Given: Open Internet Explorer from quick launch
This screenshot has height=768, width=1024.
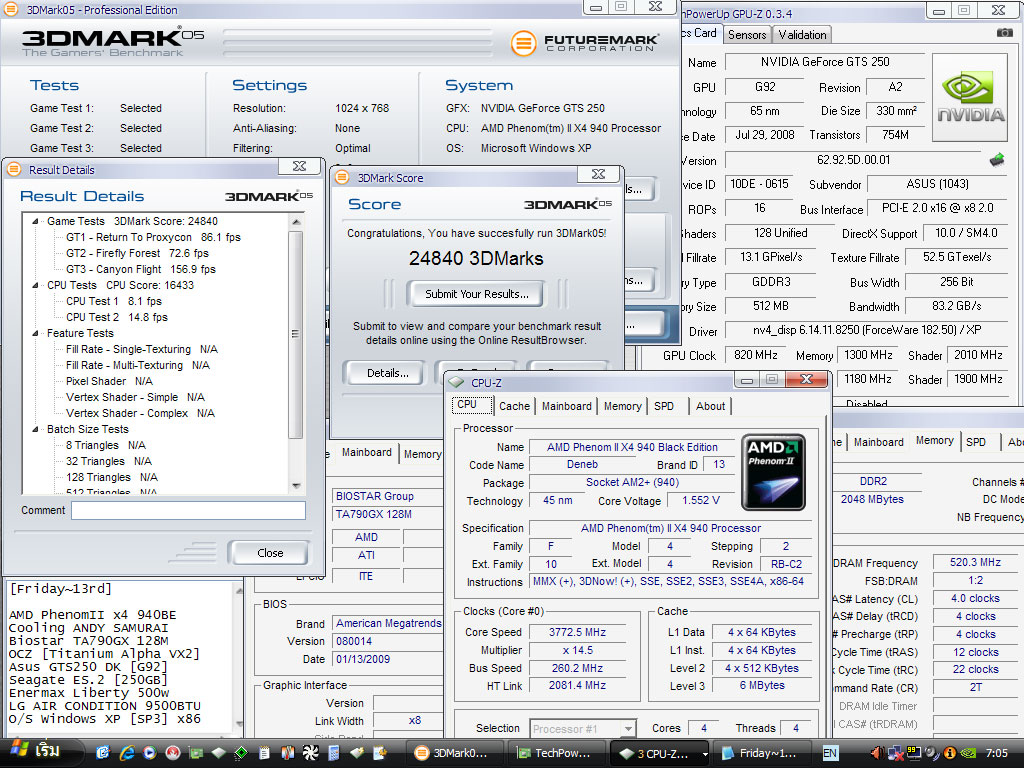Looking at the screenshot, I should click(x=126, y=753).
